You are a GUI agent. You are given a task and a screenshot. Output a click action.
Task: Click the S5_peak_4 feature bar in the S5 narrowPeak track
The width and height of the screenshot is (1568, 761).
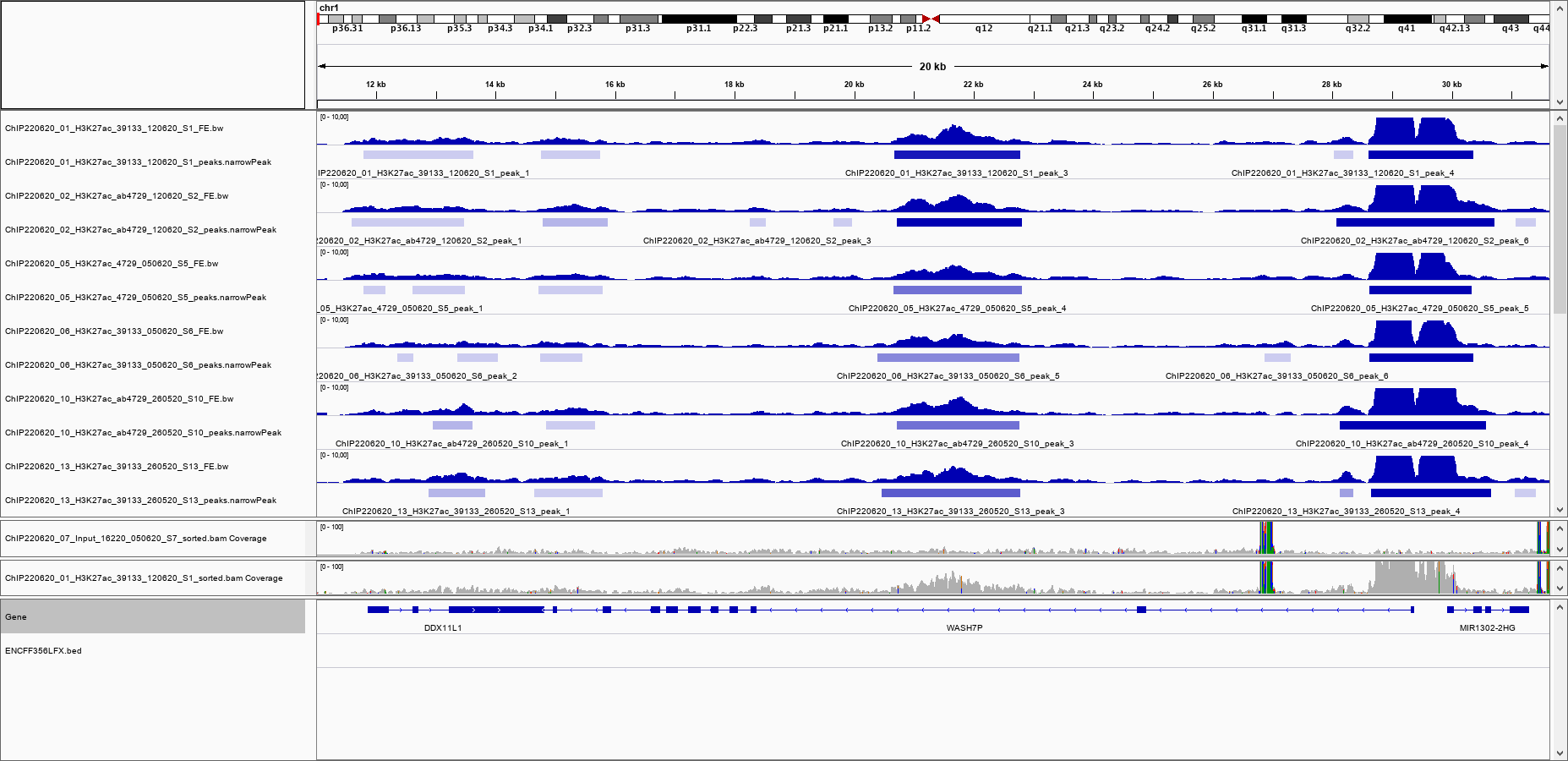[x=958, y=290]
